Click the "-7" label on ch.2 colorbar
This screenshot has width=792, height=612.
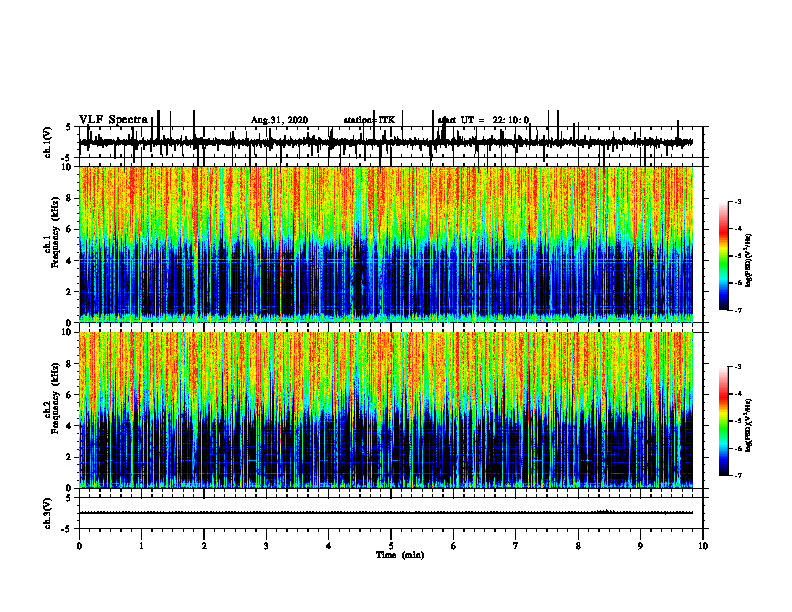tap(737, 476)
